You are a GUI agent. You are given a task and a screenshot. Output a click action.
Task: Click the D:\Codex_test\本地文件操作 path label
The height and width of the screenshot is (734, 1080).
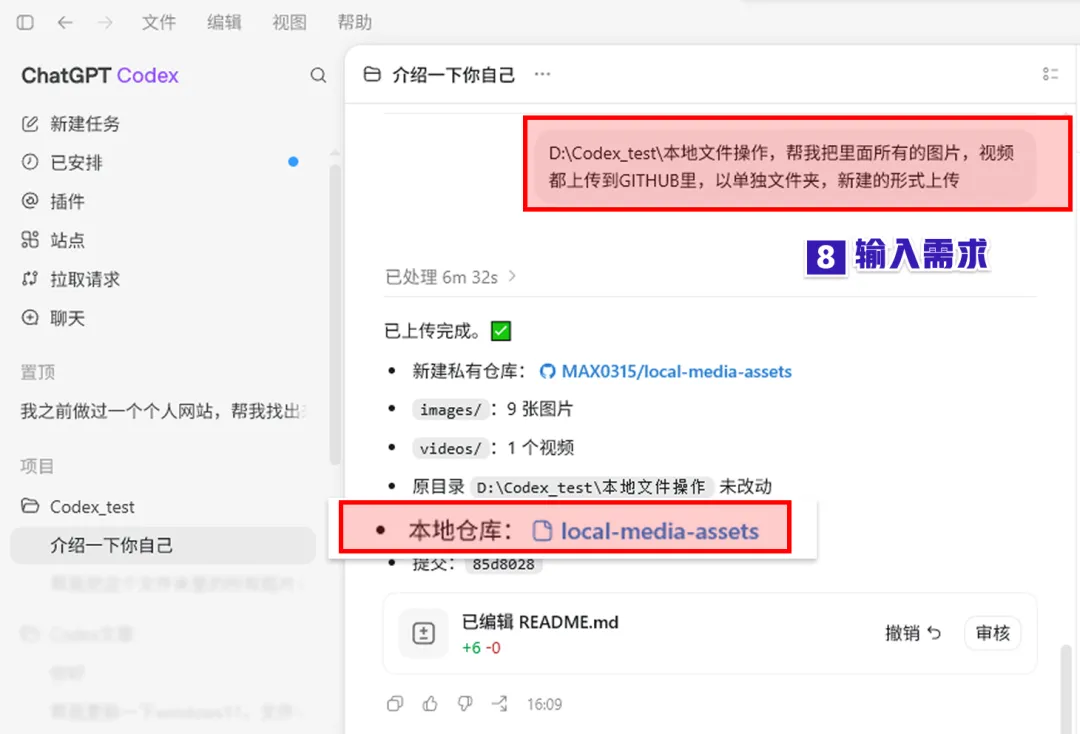tap(591, 487)
